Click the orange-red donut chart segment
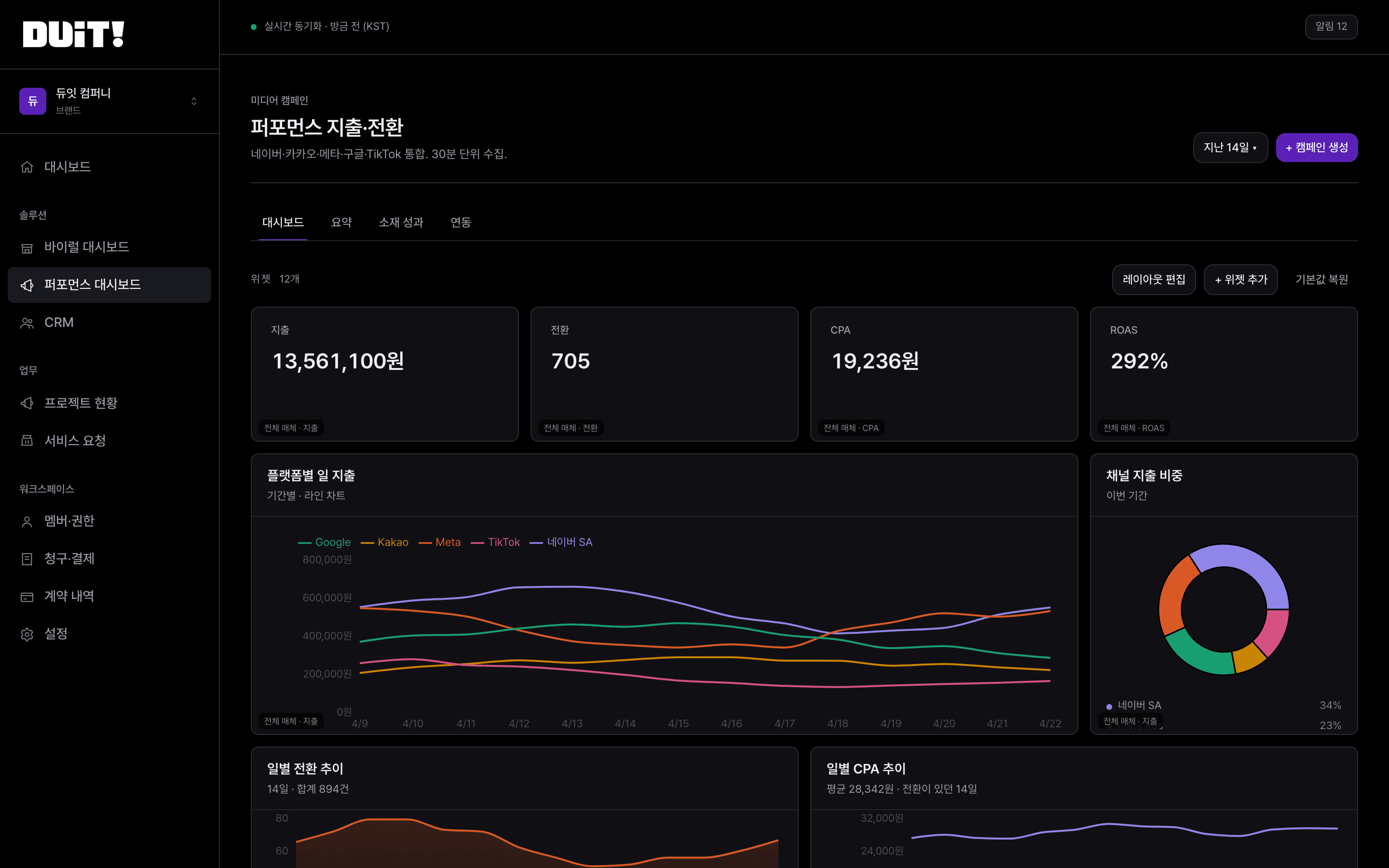 [1176, 597]
